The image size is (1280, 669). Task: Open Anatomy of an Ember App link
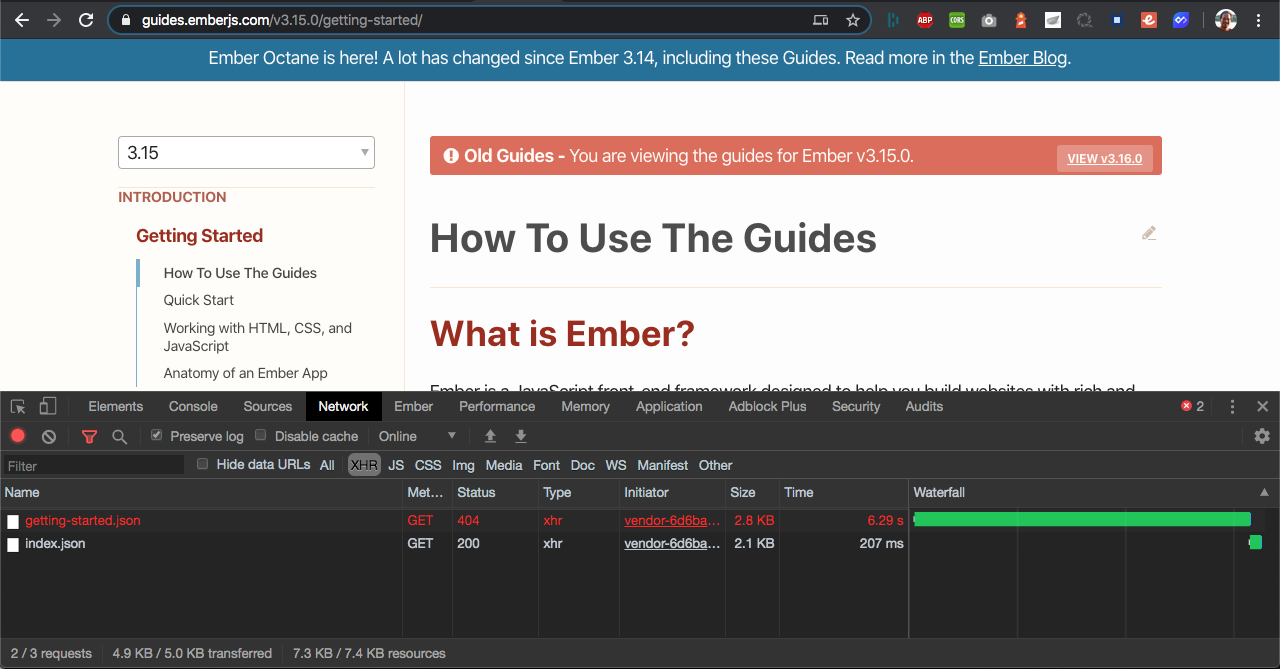click(246, 373)
